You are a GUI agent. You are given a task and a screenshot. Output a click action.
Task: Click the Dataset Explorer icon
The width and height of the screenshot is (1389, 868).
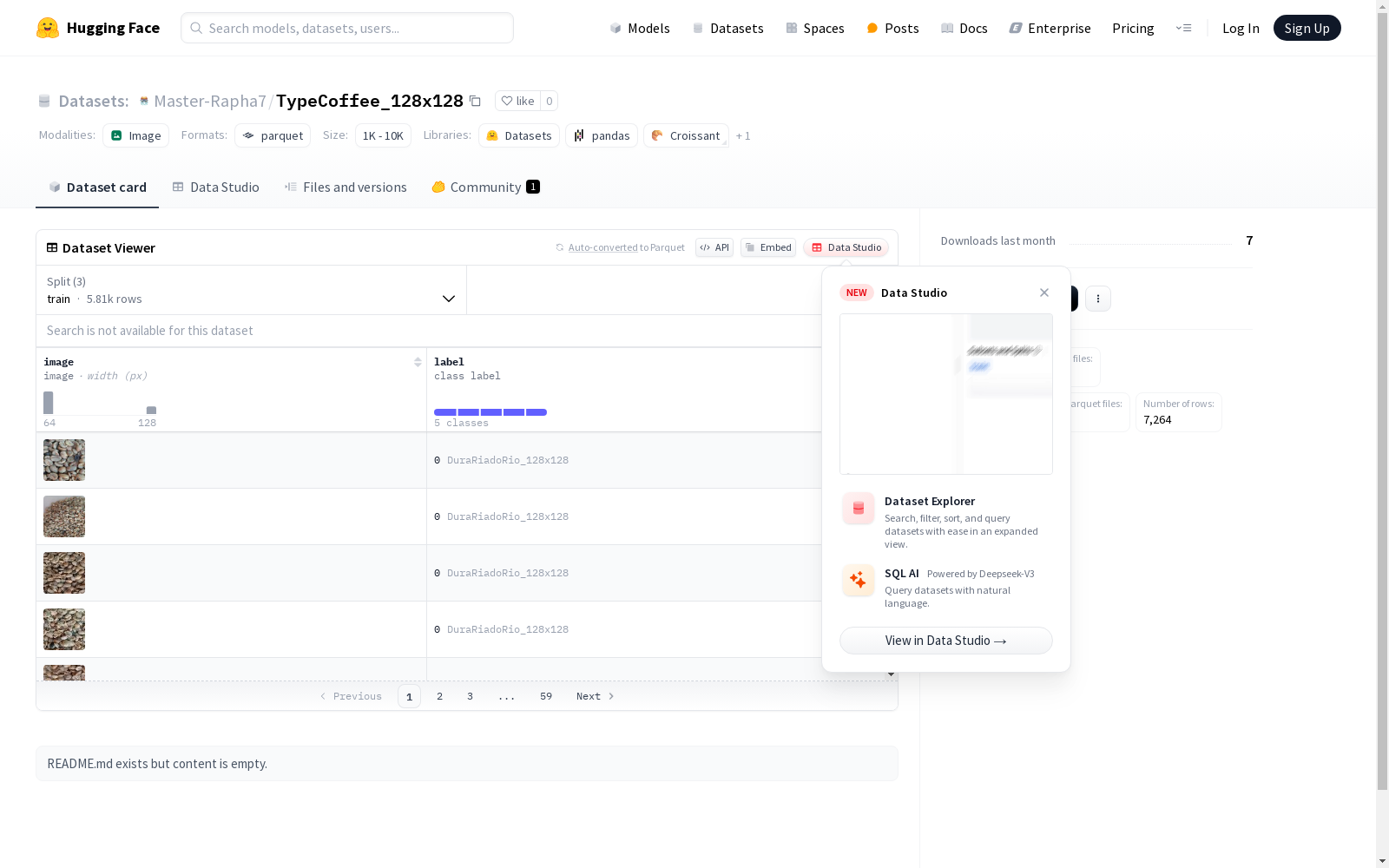859,509
